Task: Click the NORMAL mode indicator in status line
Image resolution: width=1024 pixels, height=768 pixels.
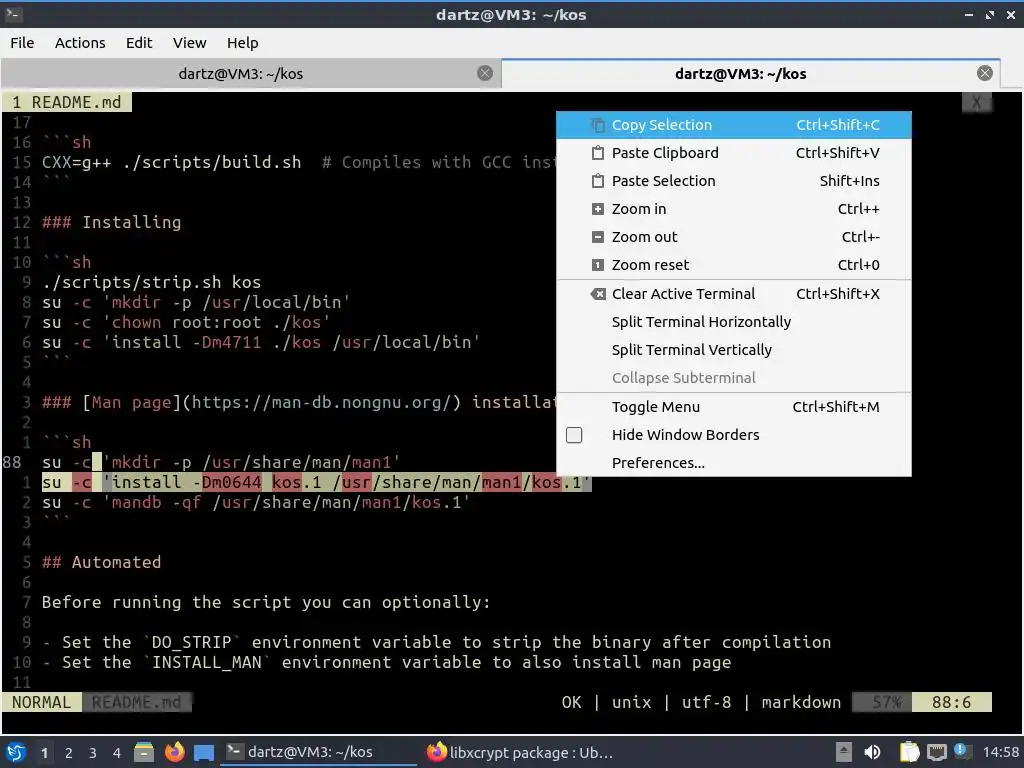Action: coord(41,703)
